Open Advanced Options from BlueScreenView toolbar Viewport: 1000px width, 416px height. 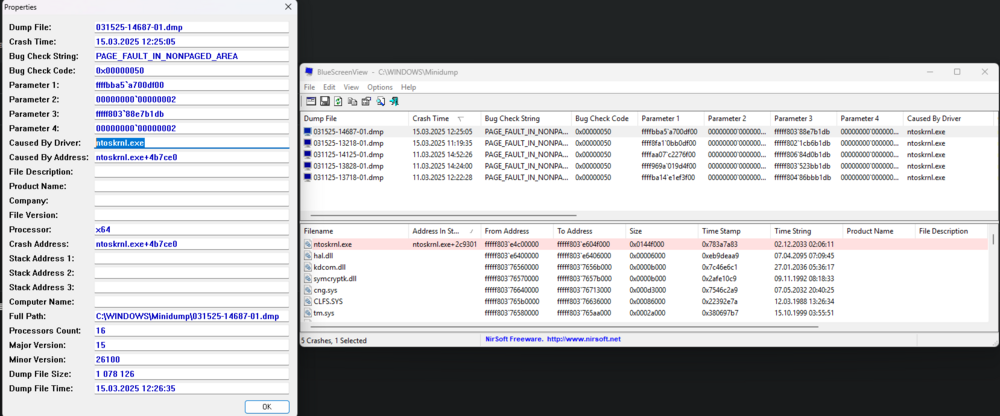(x=311, y=101)
